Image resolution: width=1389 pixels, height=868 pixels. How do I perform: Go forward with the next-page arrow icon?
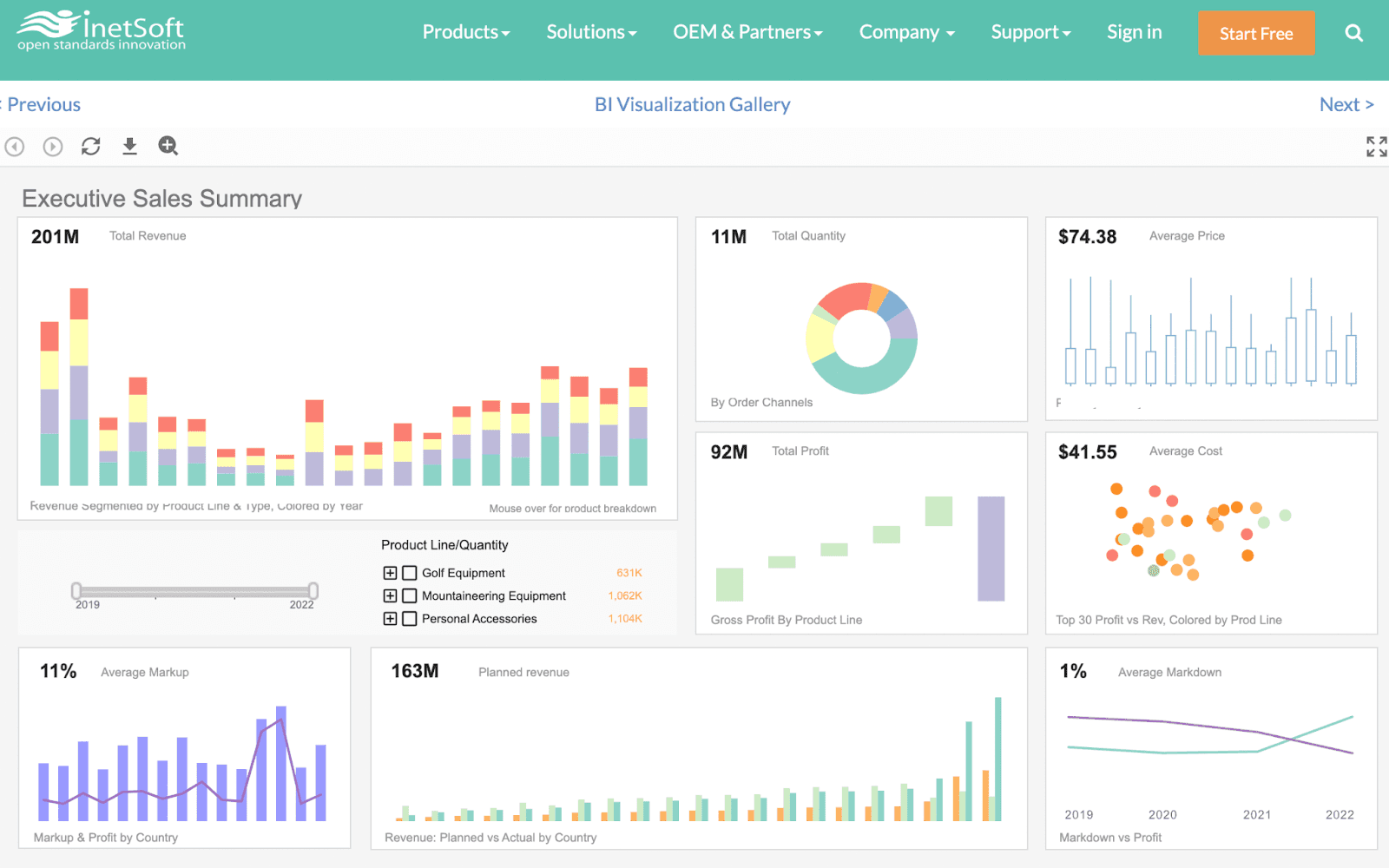click(x=53, y=147)
